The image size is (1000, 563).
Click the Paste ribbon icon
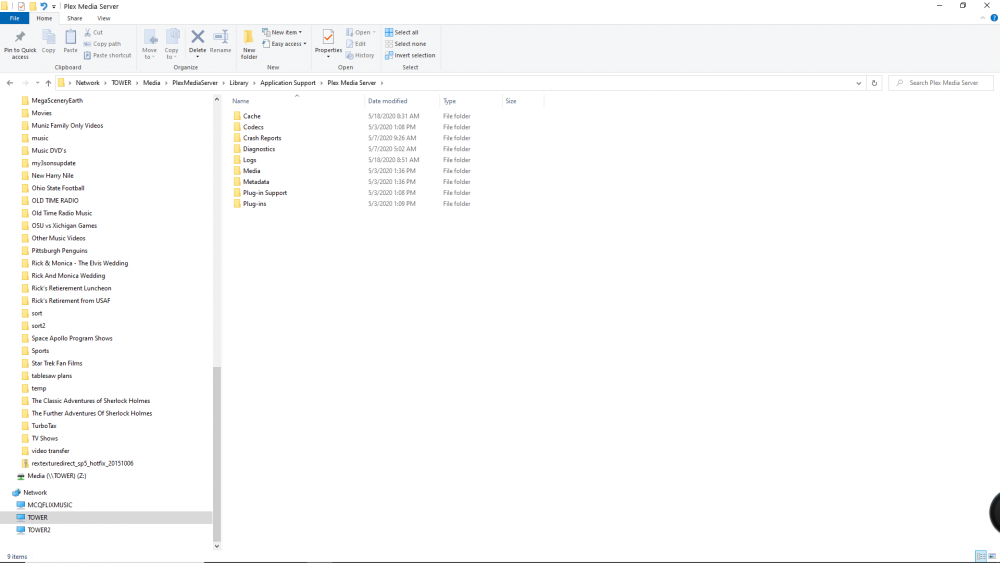click(x=70, y=38)
